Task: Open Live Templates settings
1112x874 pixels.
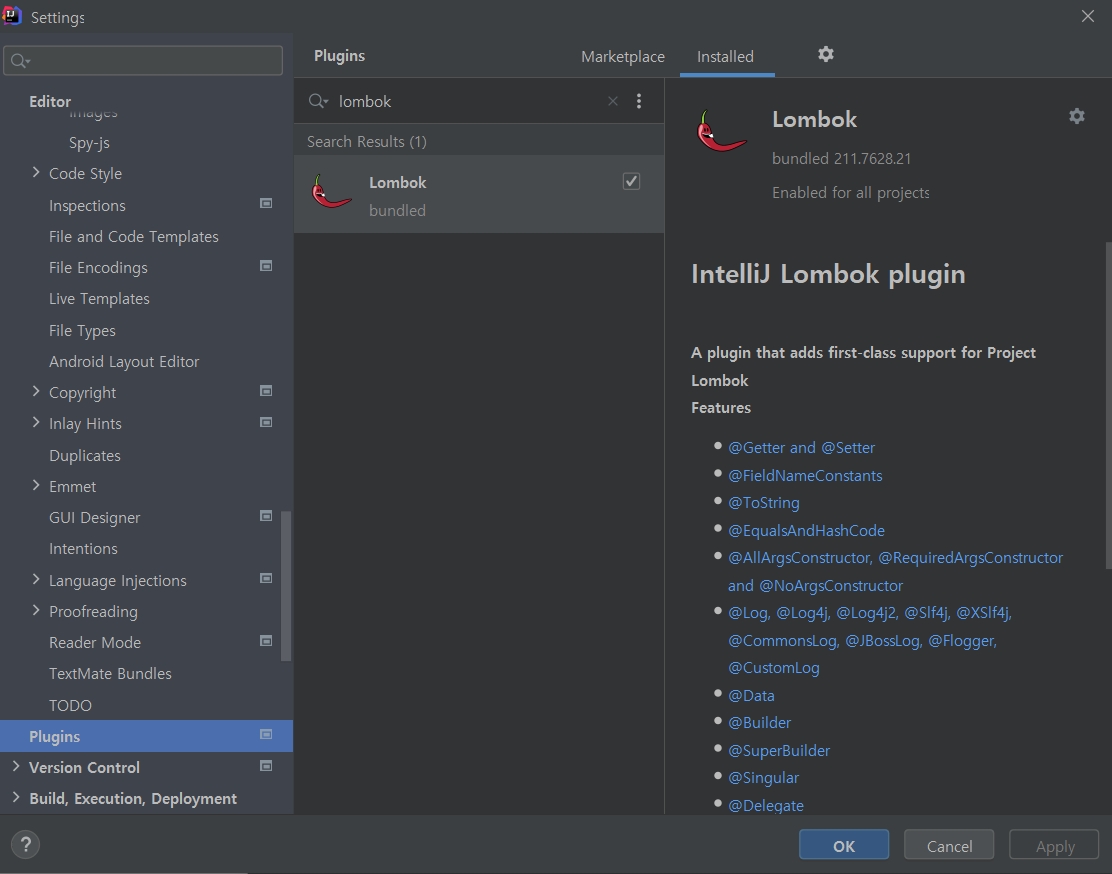Action: [99, 299]
